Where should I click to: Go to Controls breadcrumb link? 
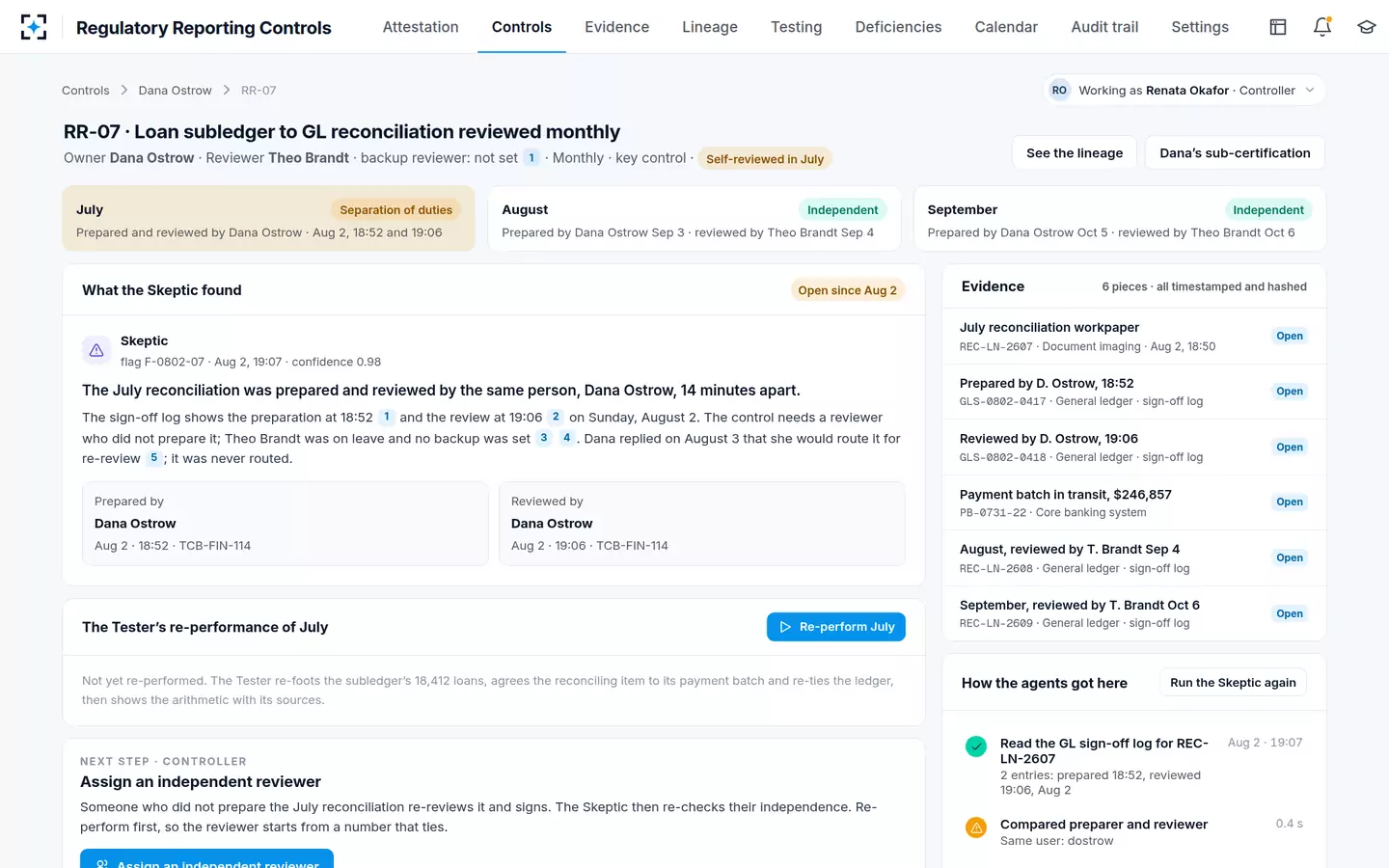point(86,91)
